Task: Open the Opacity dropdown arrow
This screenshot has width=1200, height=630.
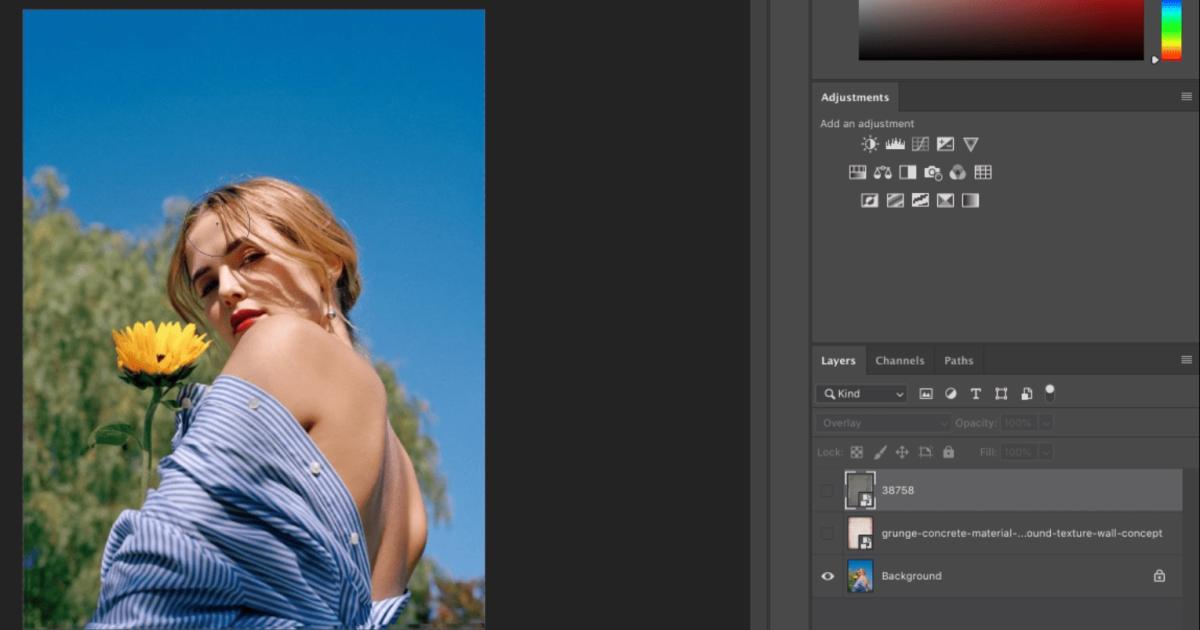Action: click(x=1046, y=423)
